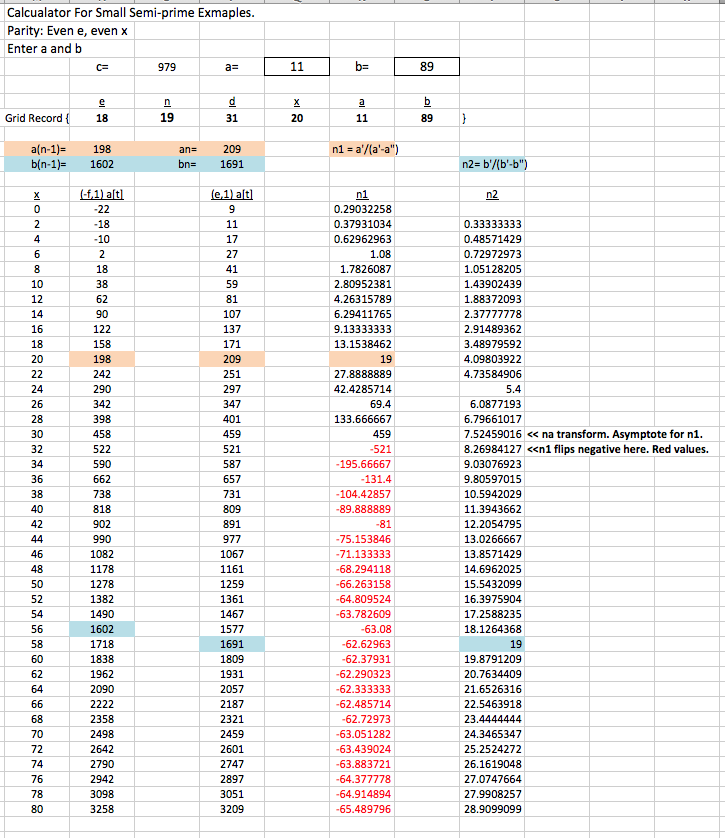Screen dimensions: 725x838
Task: Select the input box for a containing 11
Action: click(x=297, y=67)
